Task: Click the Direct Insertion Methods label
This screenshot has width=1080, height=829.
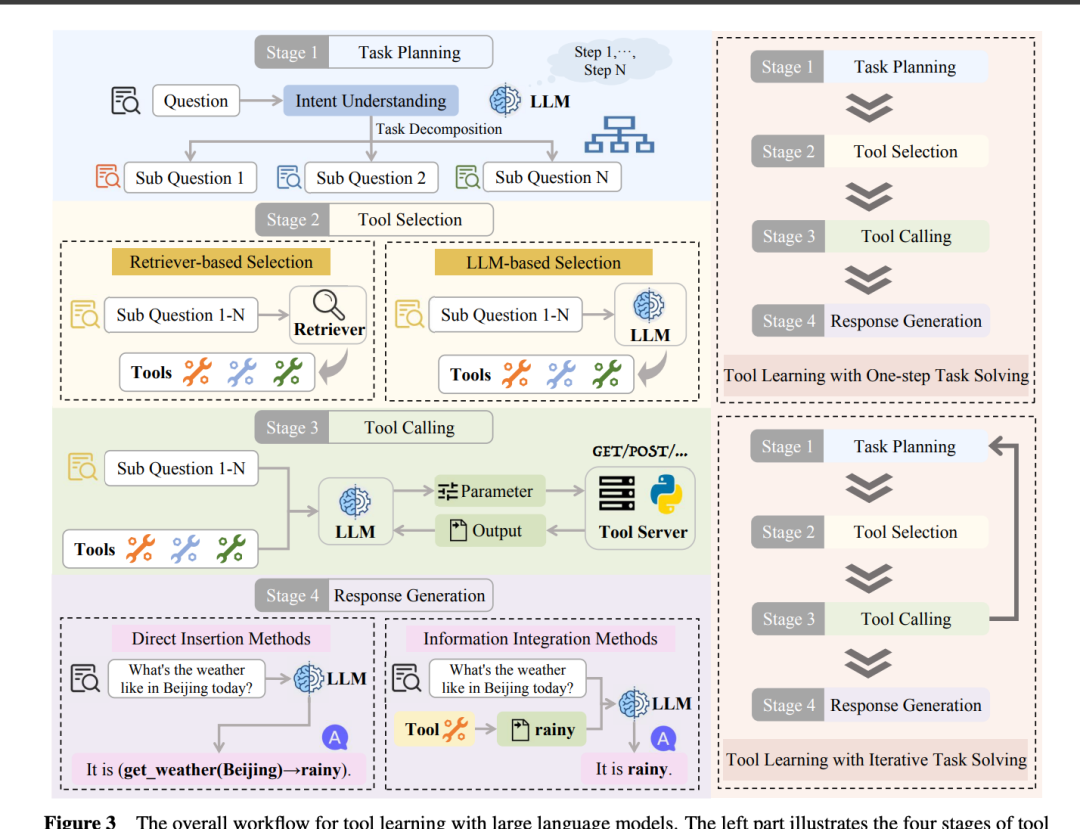Action: [x=221, y=639]
